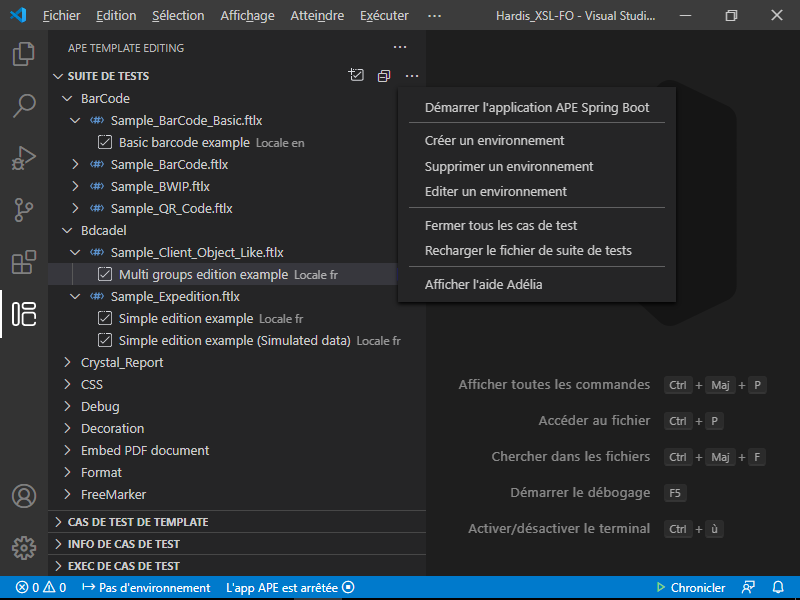Click the stop circle icon after "L'app APE est arrêtée"
Image resolution: width=800 pixels, height=600 pixels.
[348, 588]
